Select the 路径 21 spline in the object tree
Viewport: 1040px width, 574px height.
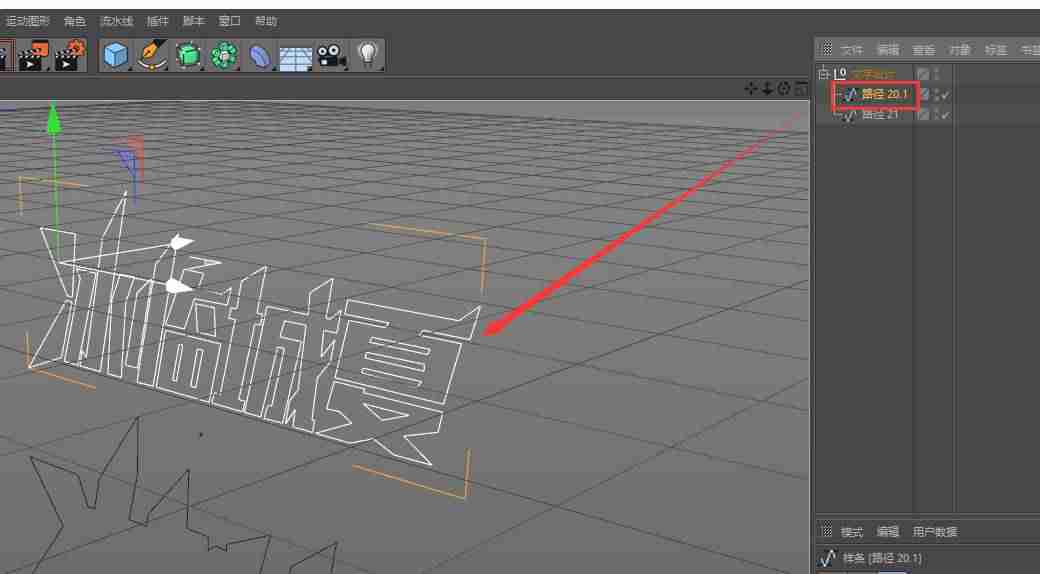click(x=879, y=115)
